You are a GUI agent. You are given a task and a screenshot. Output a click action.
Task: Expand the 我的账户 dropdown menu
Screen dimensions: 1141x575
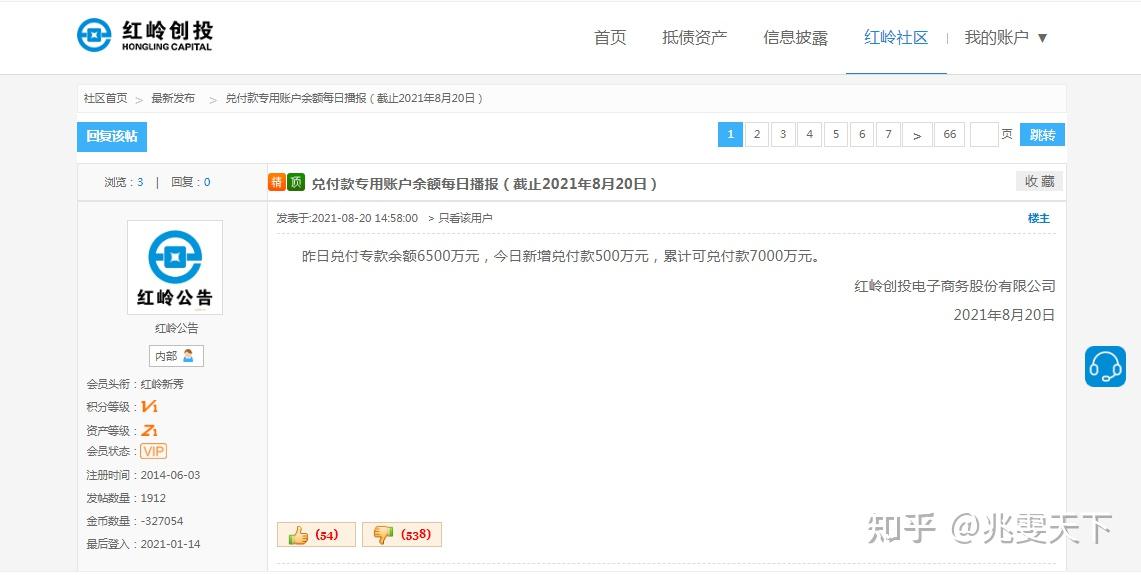1006,38
